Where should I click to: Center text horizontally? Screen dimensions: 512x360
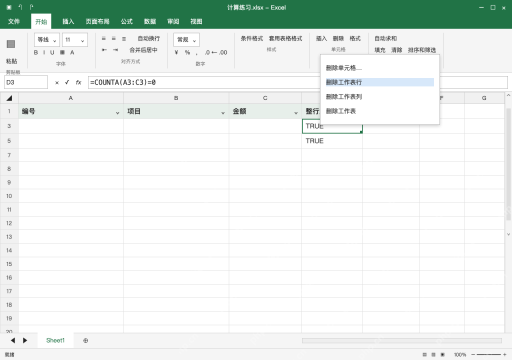[x=114, y=39]
